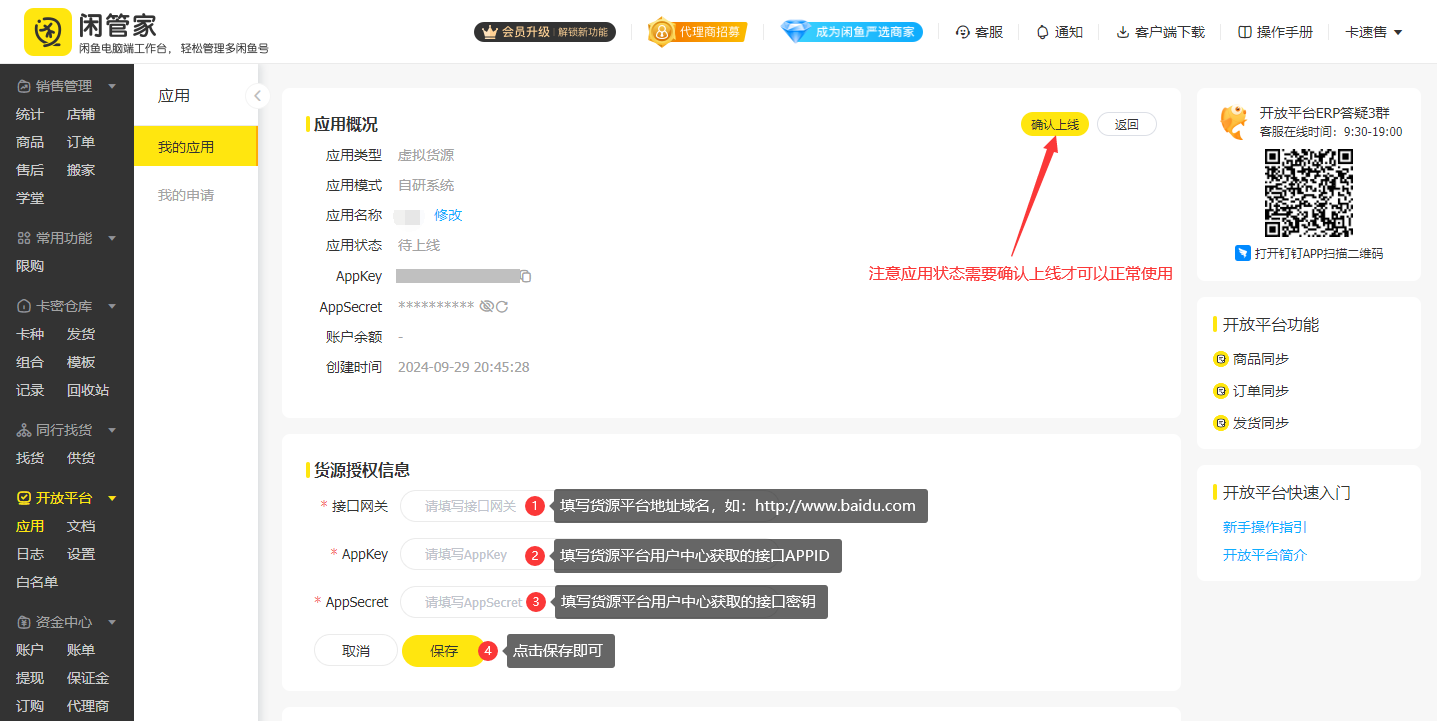1437x721 pixels.
Task: Click the 确认上线 button
Action: 1055,124
